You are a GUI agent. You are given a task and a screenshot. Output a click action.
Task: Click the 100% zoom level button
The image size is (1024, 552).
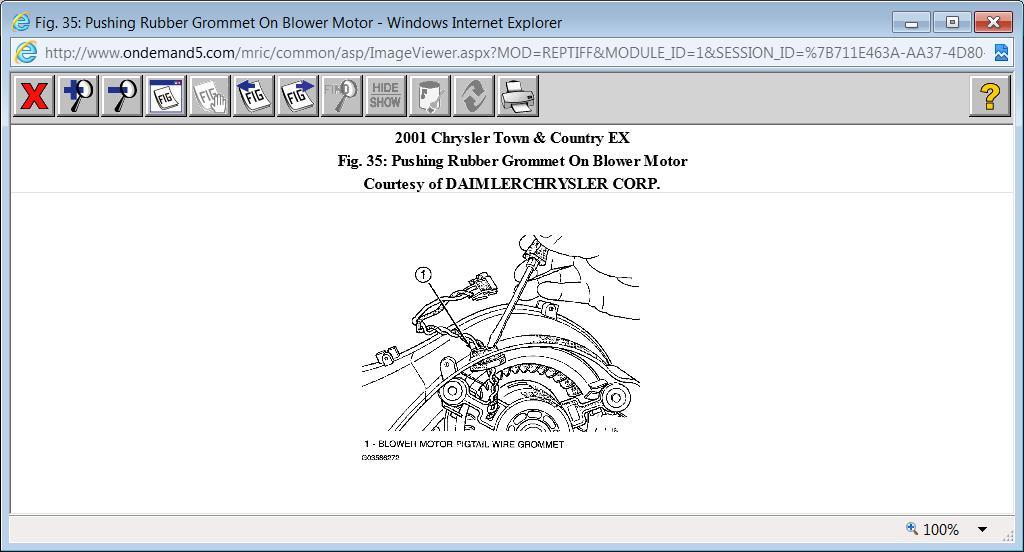(933, 529)
